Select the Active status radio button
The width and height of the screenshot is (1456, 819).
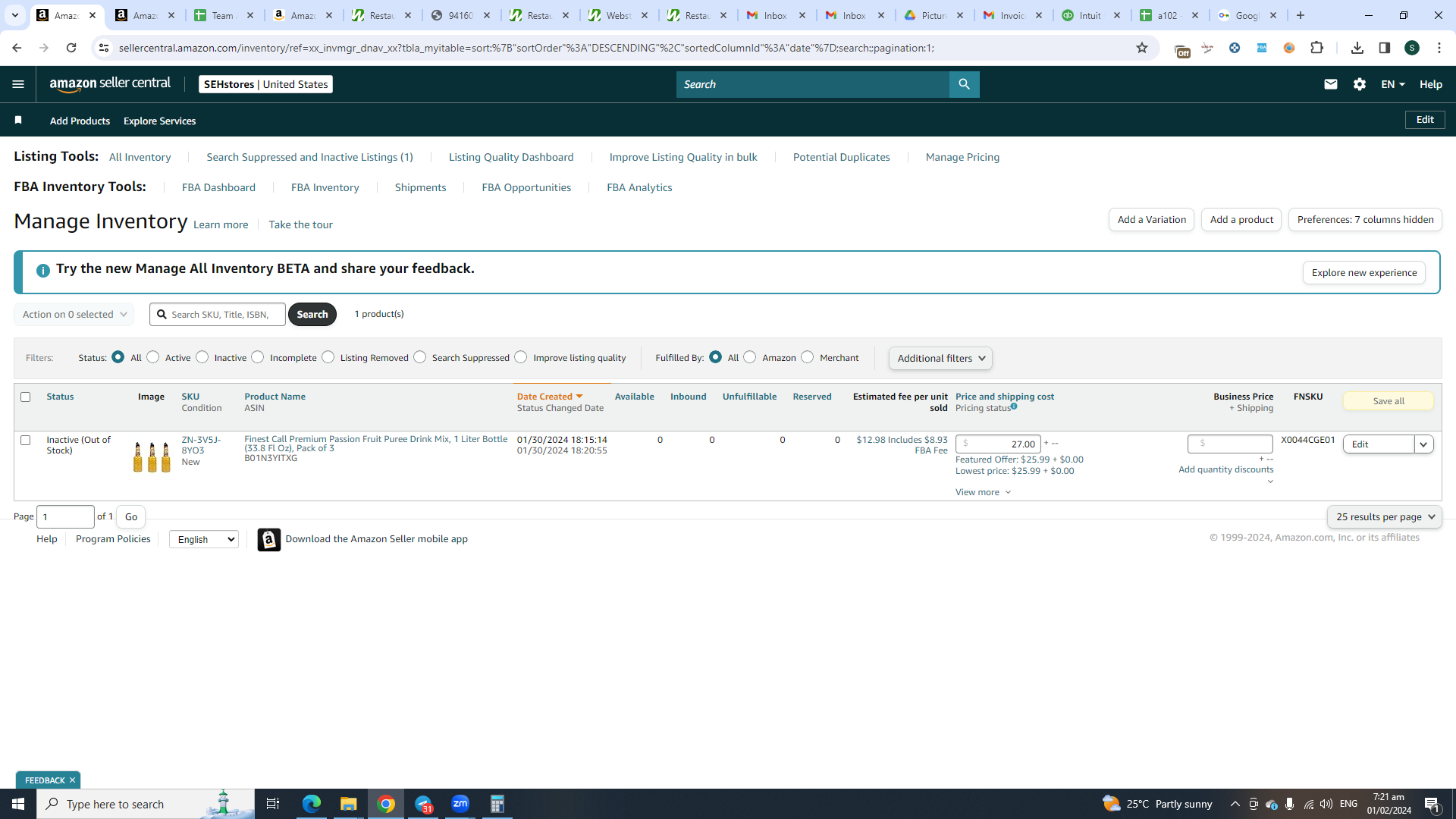pos(153,357)
